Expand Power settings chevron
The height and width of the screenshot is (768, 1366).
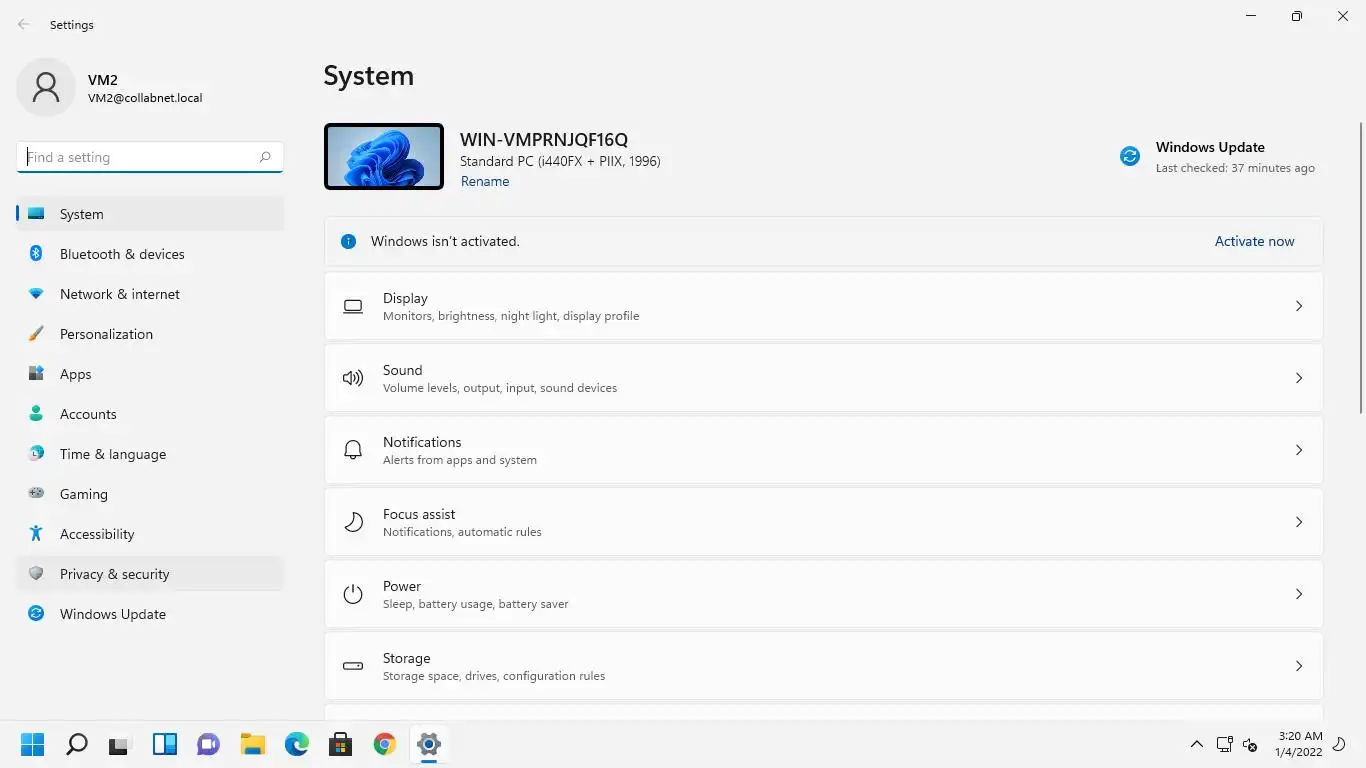click(1299, 594)
